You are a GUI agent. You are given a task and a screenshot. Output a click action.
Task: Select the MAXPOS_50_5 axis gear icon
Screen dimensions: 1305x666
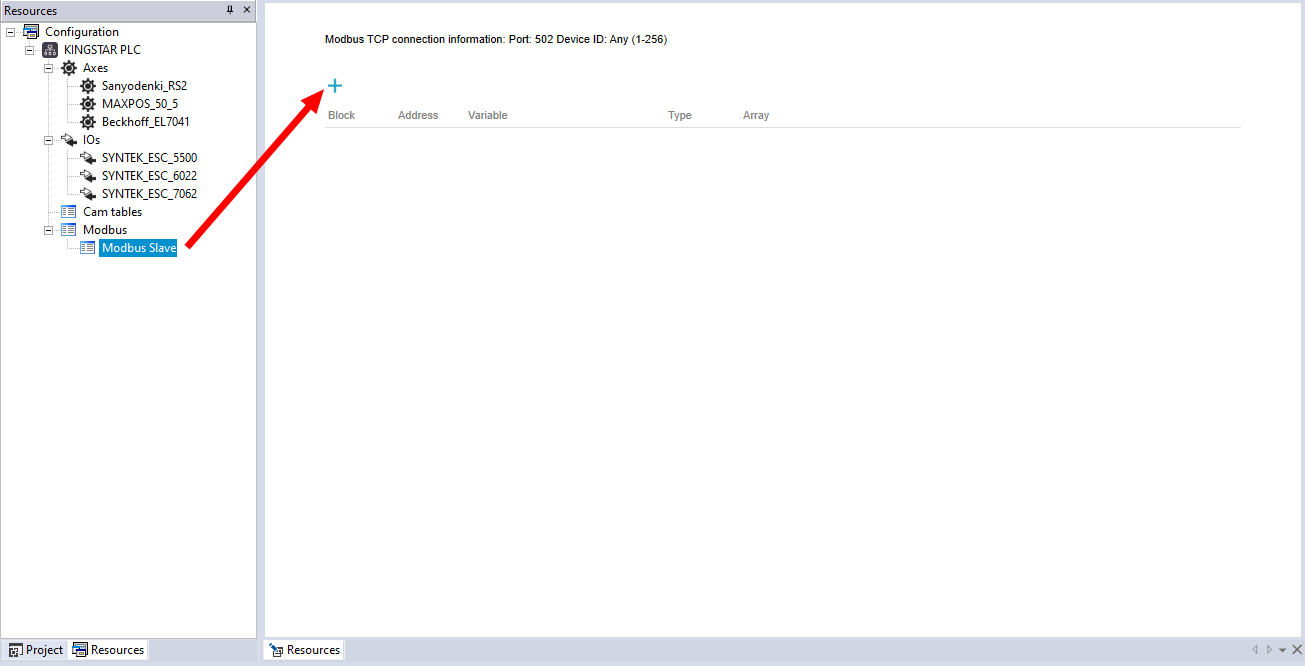88,104
